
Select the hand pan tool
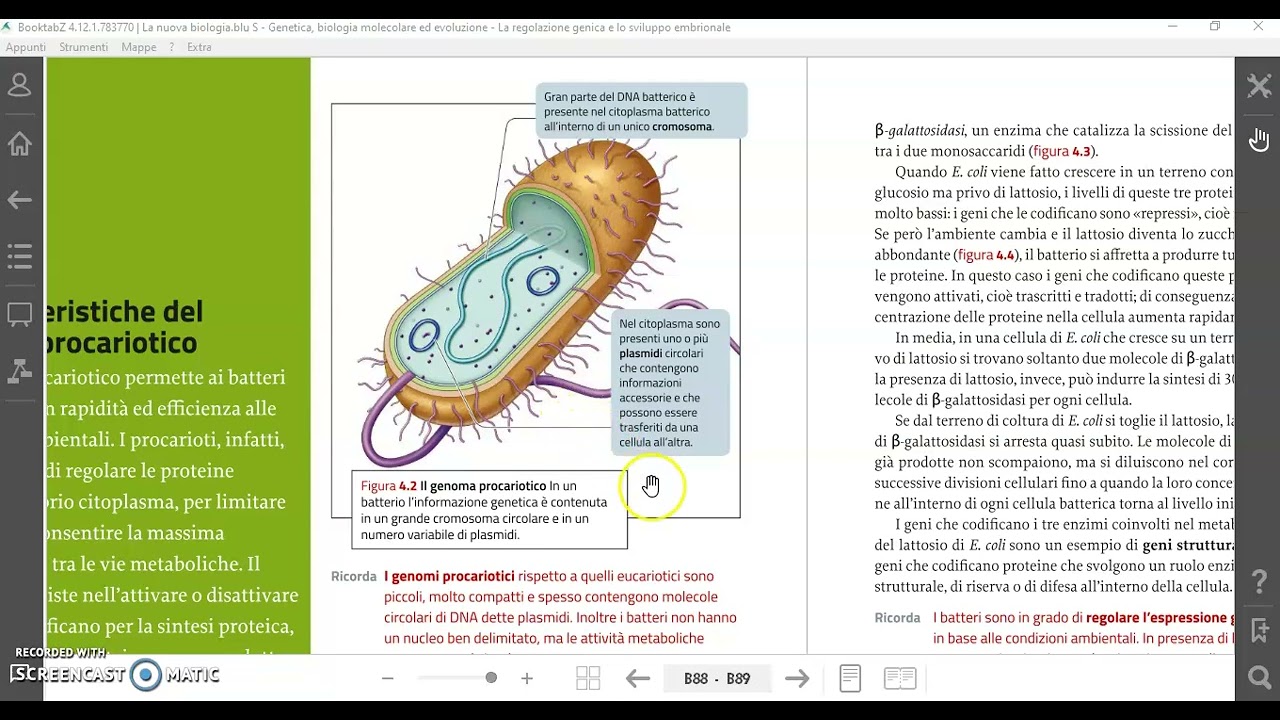pos(1259,140)
